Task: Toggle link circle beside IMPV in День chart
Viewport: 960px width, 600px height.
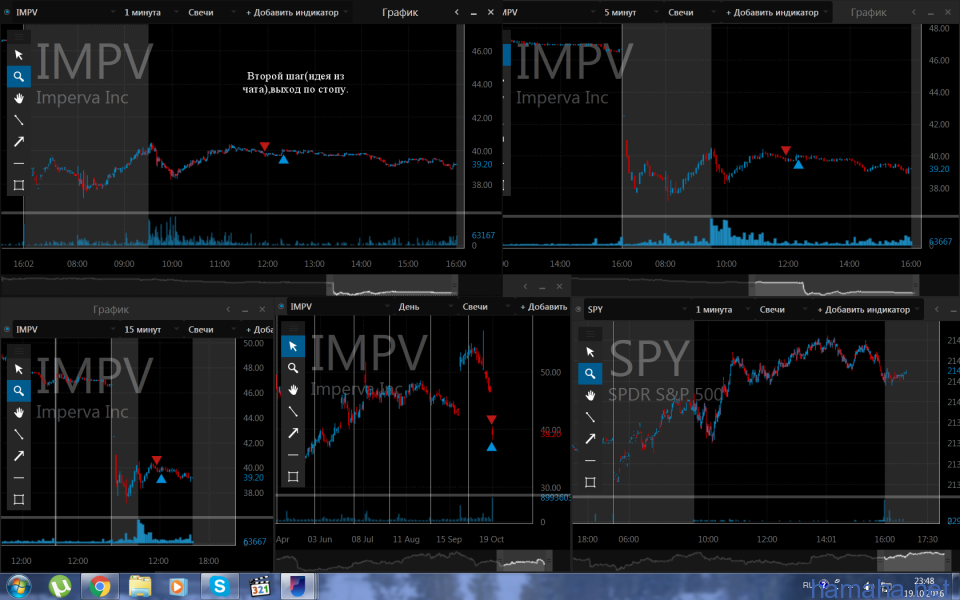Action: pos(282,307)
